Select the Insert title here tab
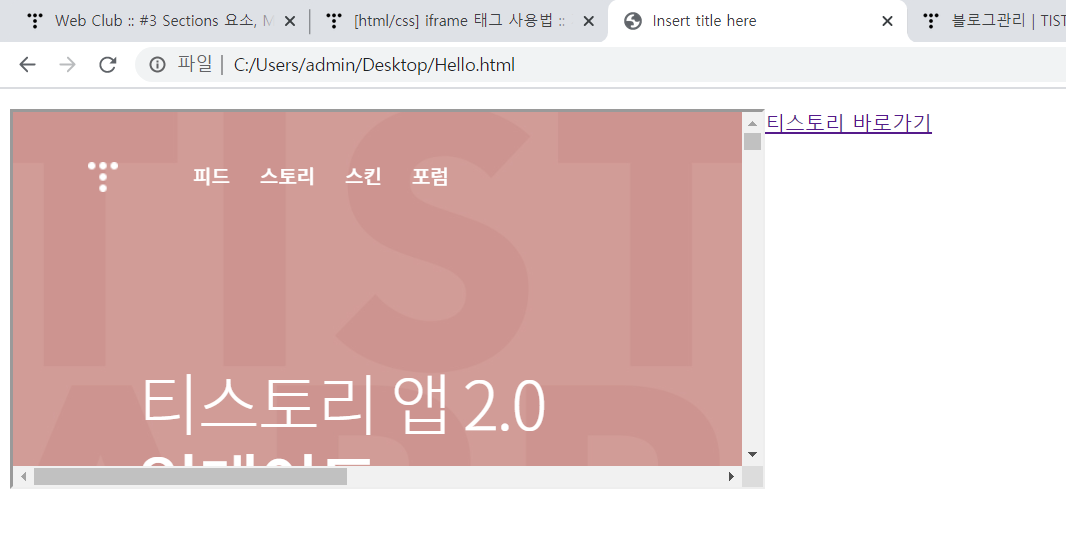This screenshot has height=550, width=1066. (x=757, y=21)
